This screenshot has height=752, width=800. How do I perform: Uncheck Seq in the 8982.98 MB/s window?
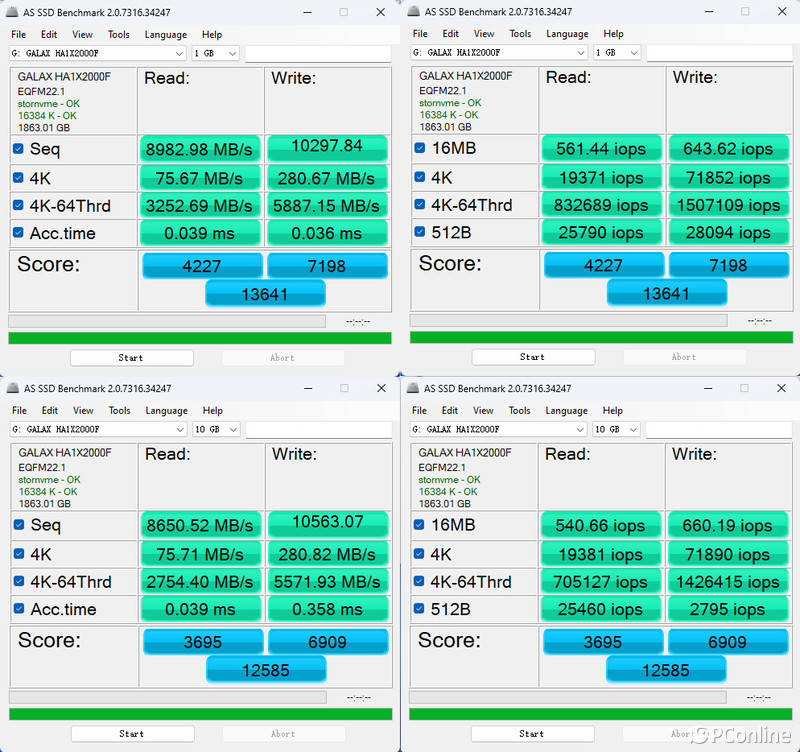point(18,149)
